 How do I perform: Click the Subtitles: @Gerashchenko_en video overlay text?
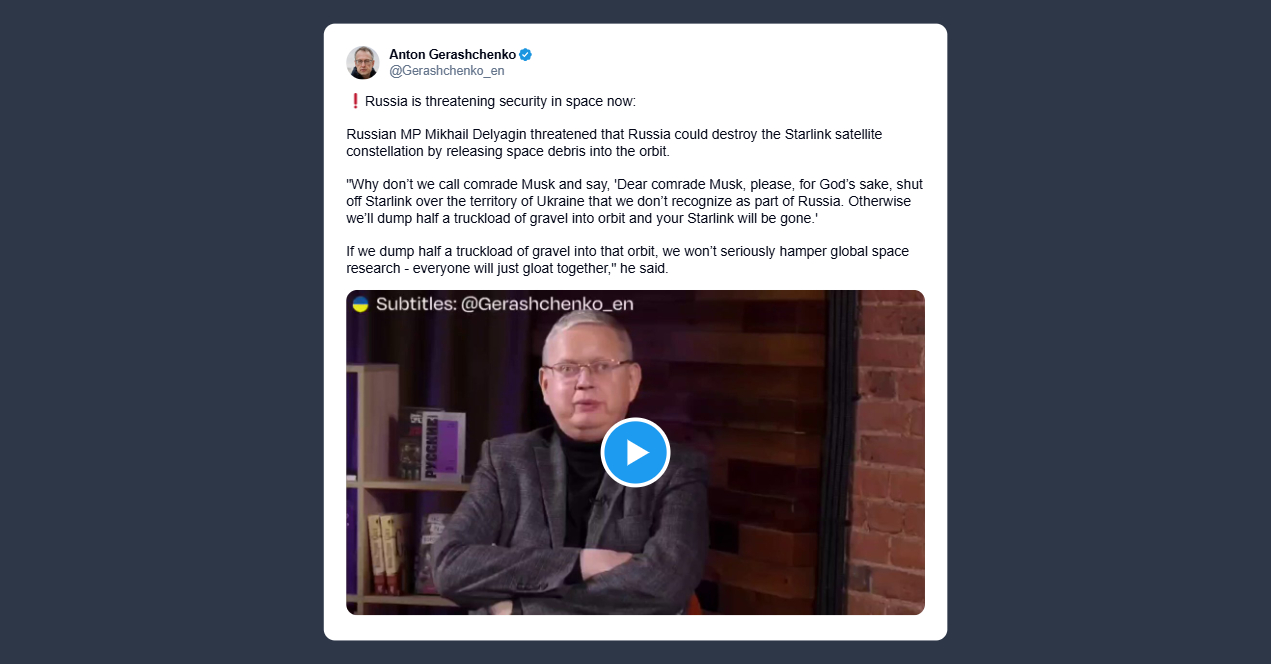click(x=504, y=304)
